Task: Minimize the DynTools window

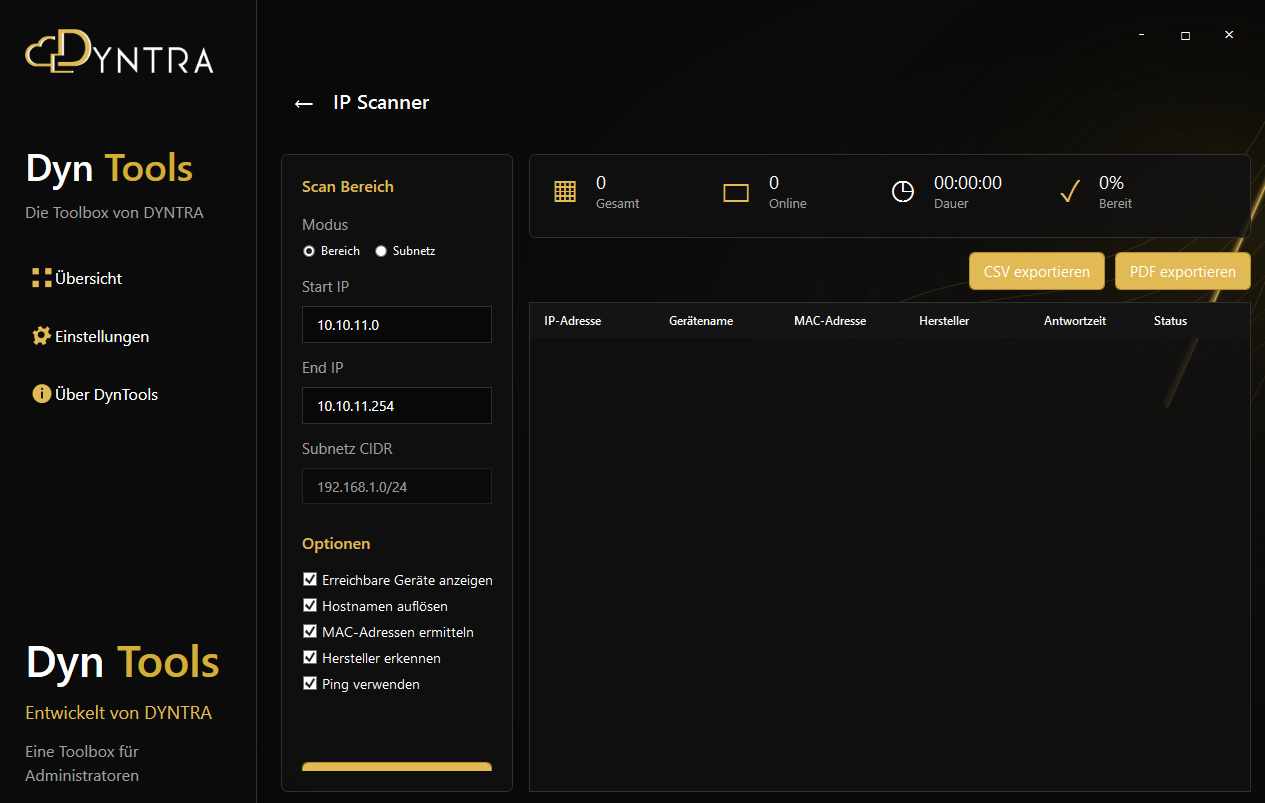Action: click(1141, 35)
